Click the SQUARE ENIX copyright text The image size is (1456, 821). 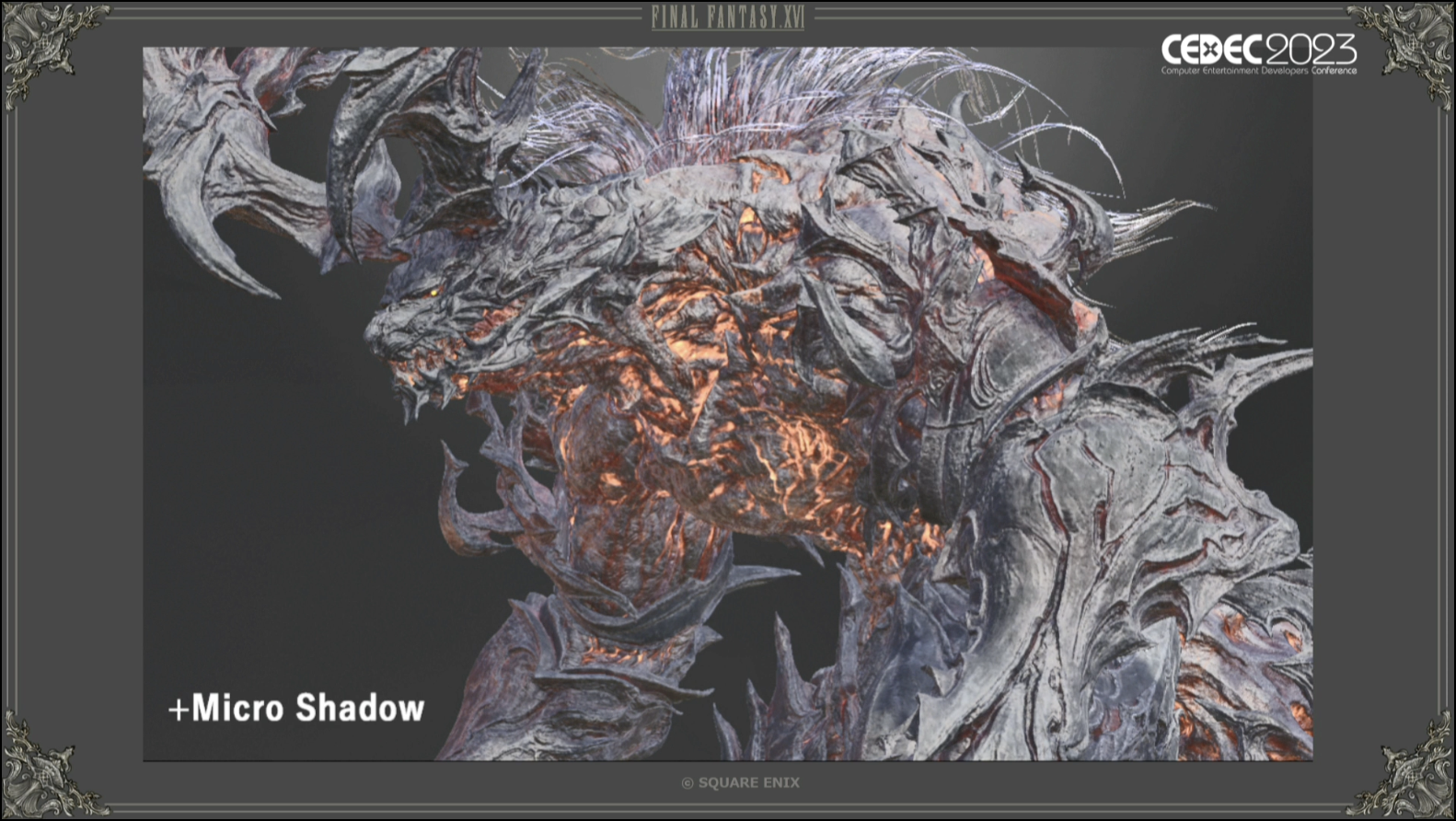click(748, 783)
